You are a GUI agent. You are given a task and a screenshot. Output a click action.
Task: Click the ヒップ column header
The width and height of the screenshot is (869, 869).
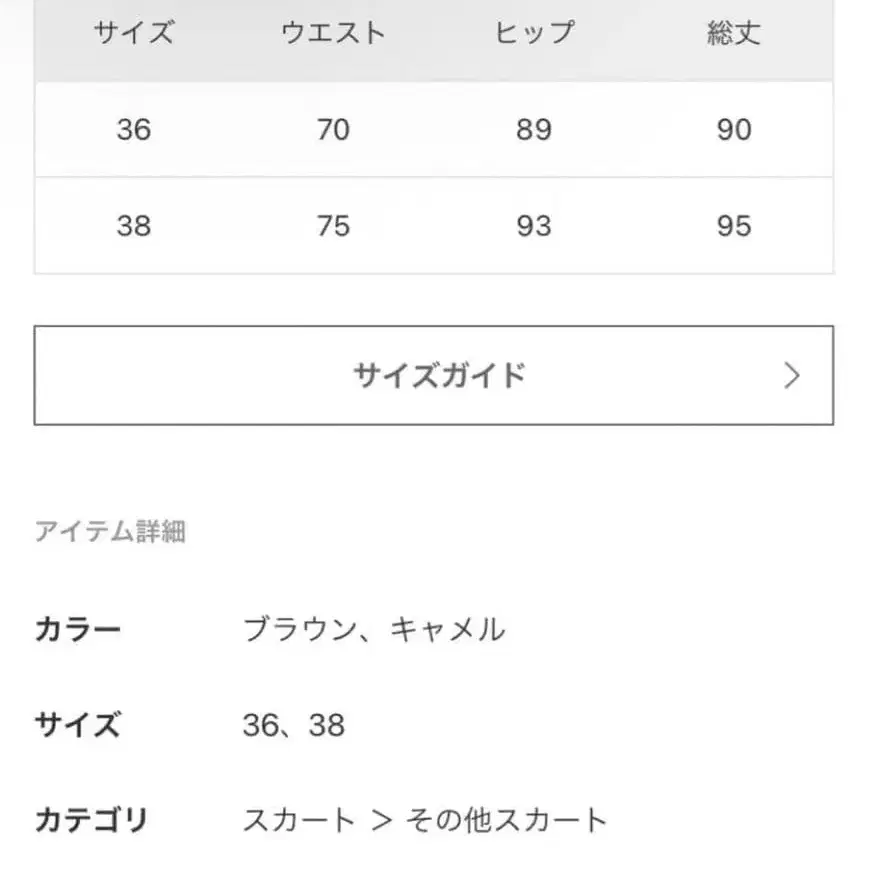[532, 33]
